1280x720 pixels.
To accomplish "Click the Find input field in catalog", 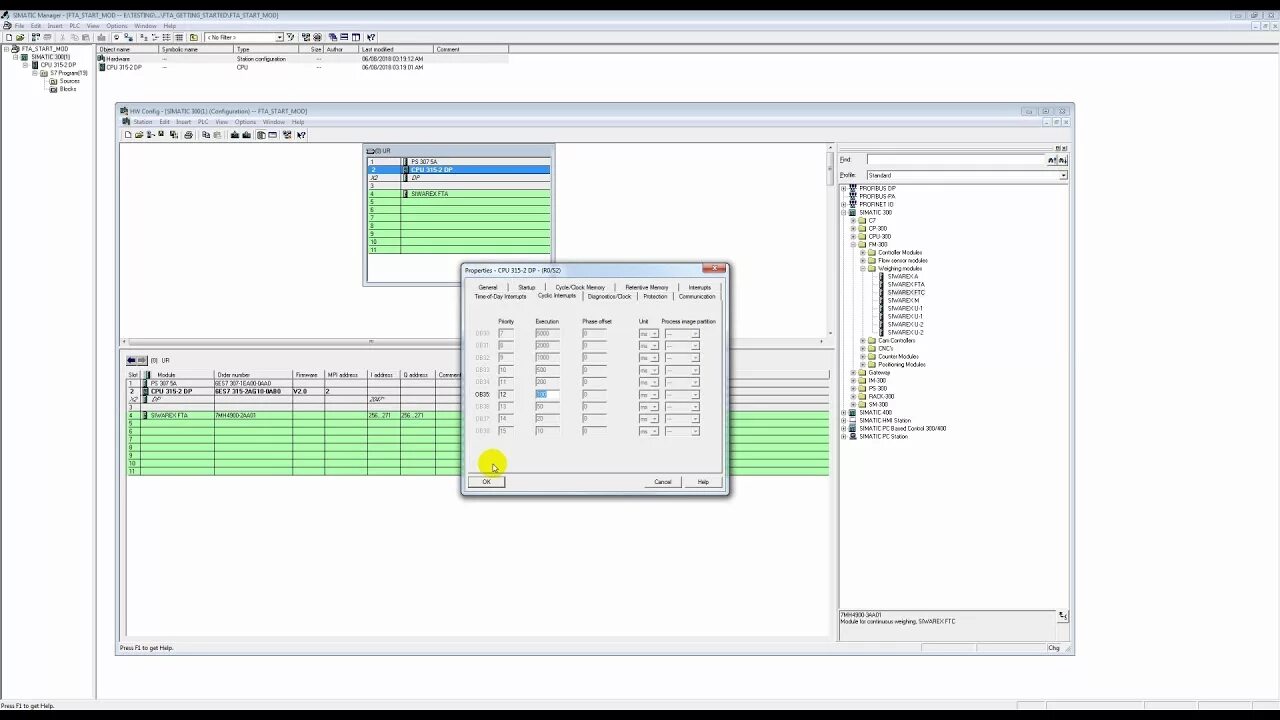I will point(956,160).
